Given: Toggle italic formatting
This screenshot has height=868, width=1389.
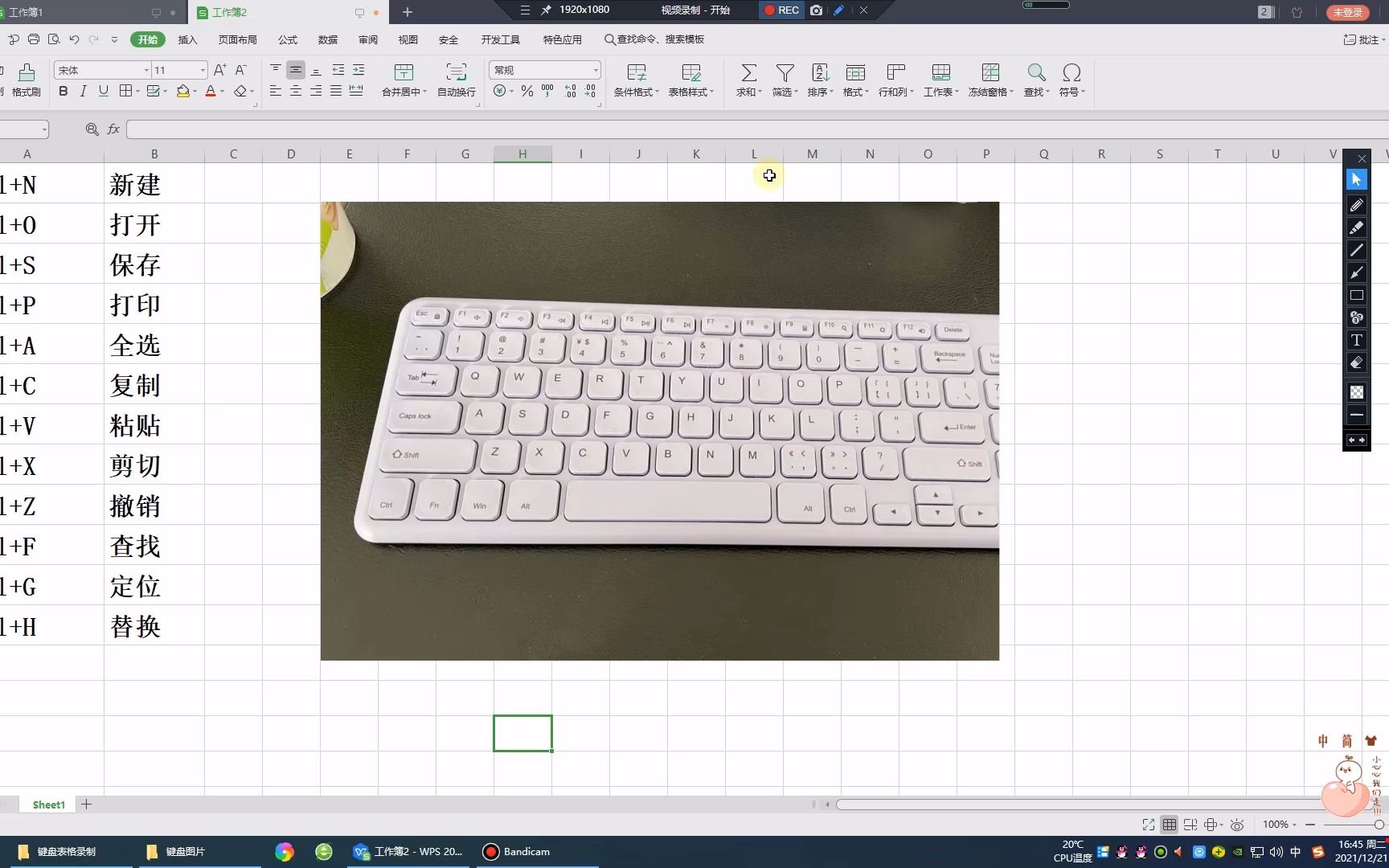Looking at the screenshot, I should tap(83, 91).
